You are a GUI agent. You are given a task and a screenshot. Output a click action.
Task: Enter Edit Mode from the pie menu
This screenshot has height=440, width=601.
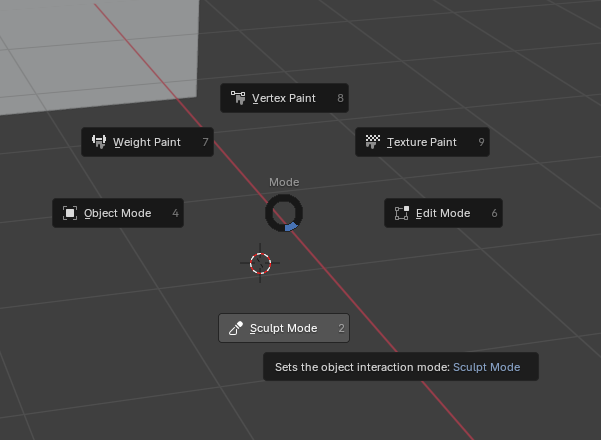[x=442, y=213]
